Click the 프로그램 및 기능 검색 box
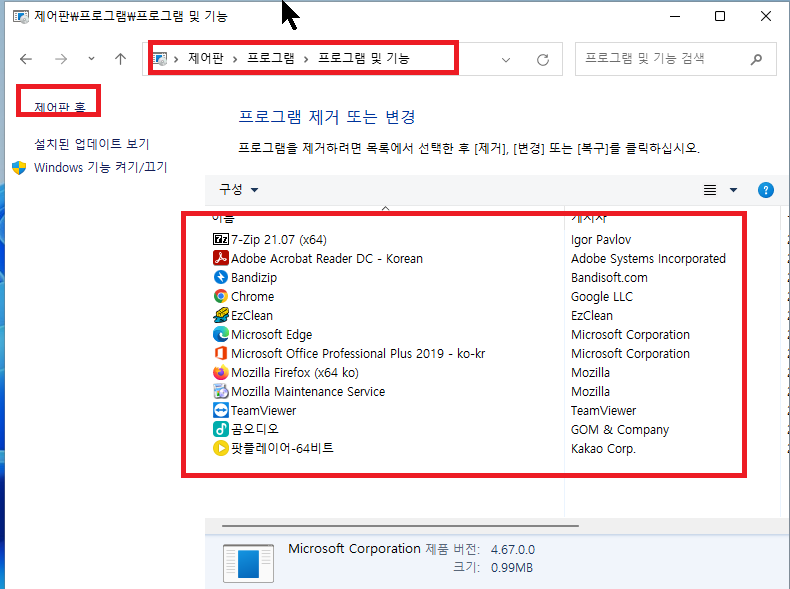The width and height of the screenshot is (790, 589). (x=675, y=59)
